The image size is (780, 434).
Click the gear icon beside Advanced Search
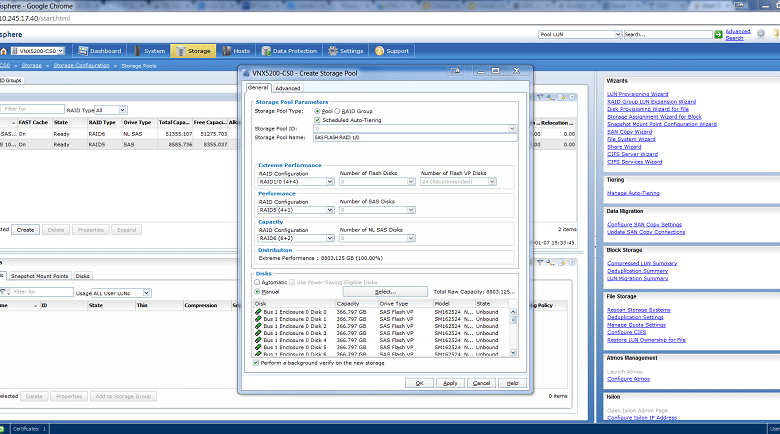[761, 34]
